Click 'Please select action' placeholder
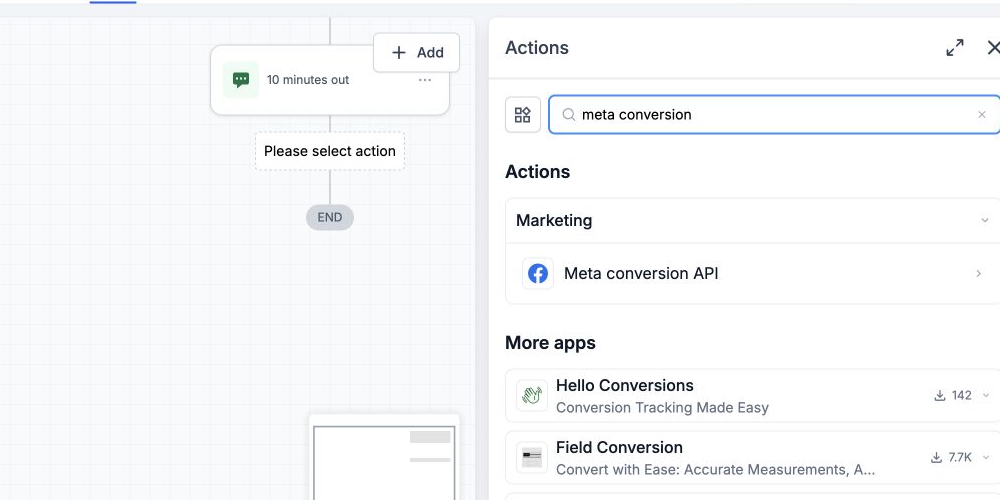 pyautogui.click(x=330, y=151)
